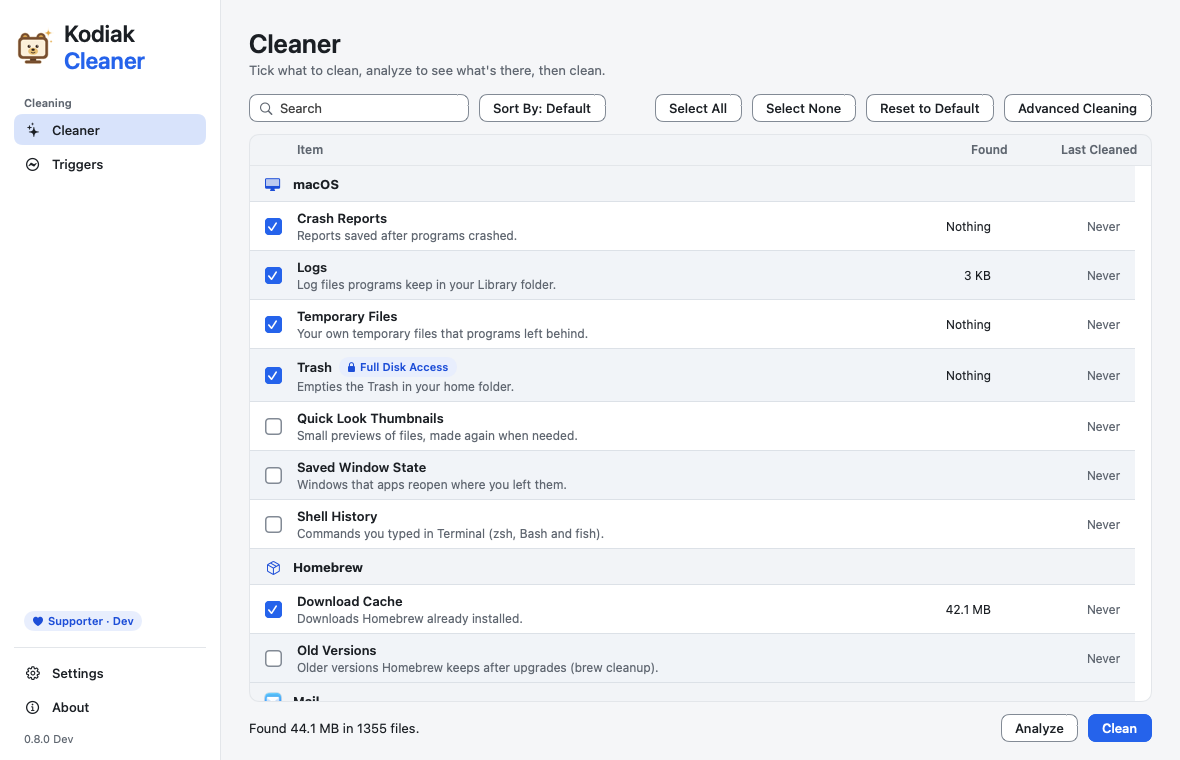Click the Select None button

803,108
